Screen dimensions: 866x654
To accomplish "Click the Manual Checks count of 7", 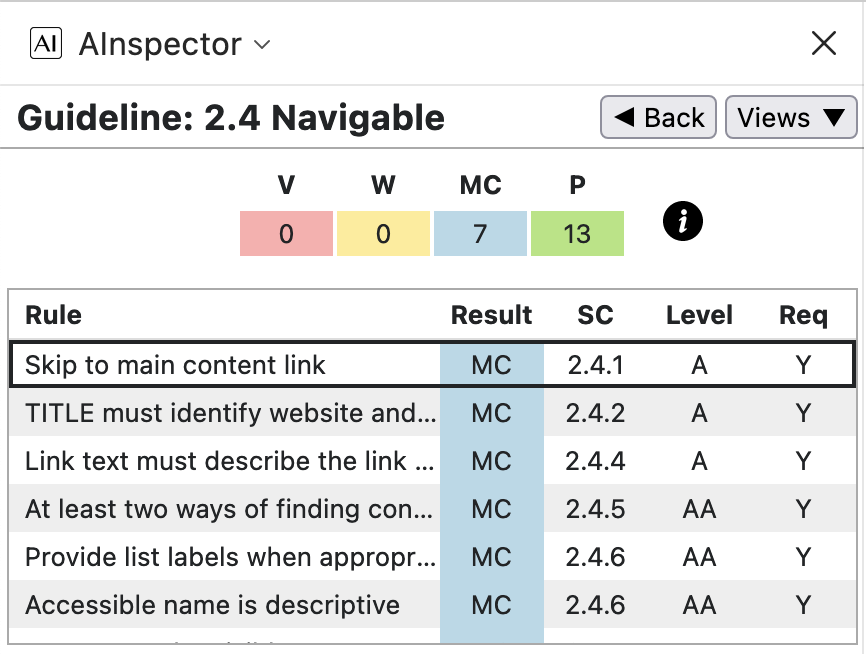I will point(480,234).
